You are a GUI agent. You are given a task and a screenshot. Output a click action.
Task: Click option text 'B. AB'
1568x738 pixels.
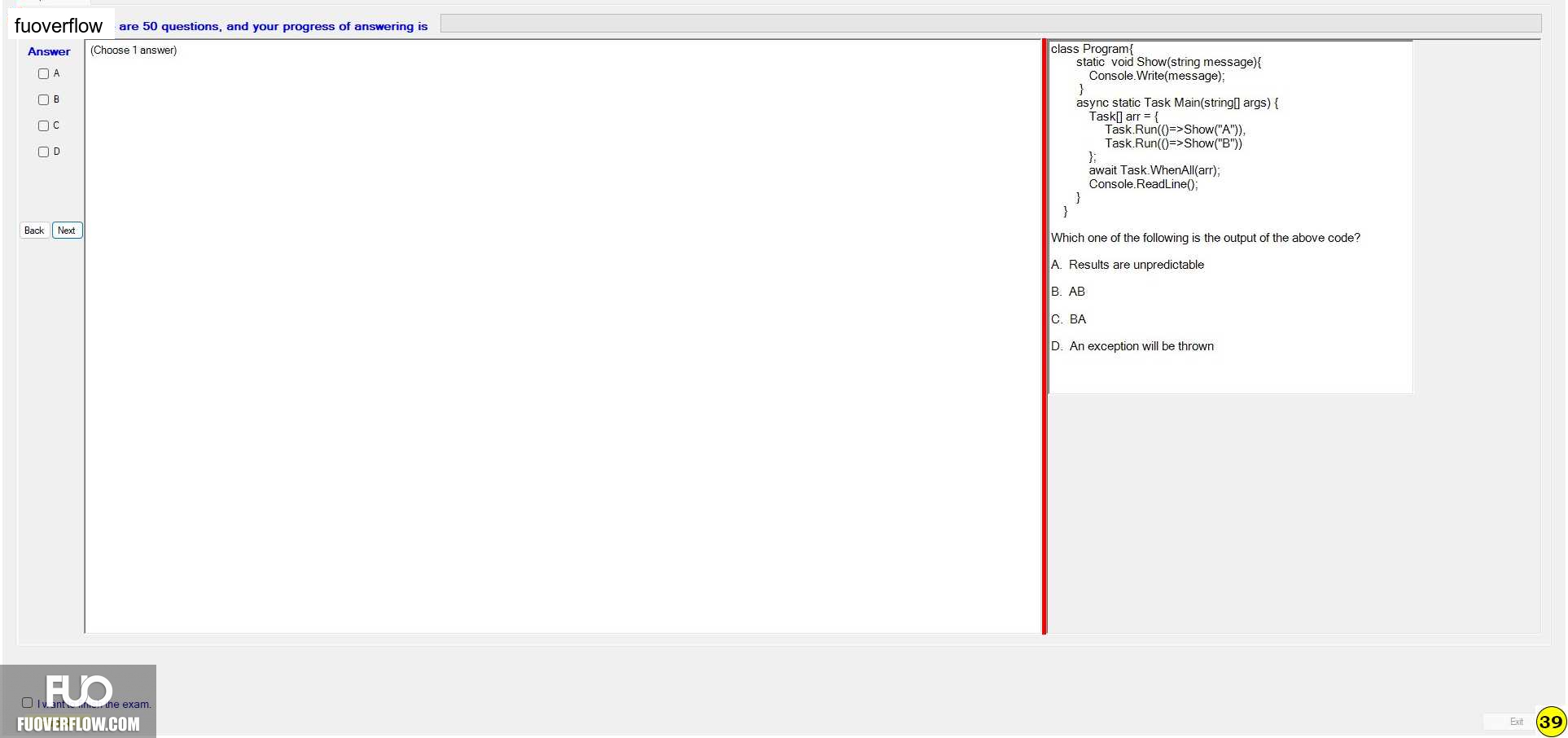click(x=1067, y=292)
